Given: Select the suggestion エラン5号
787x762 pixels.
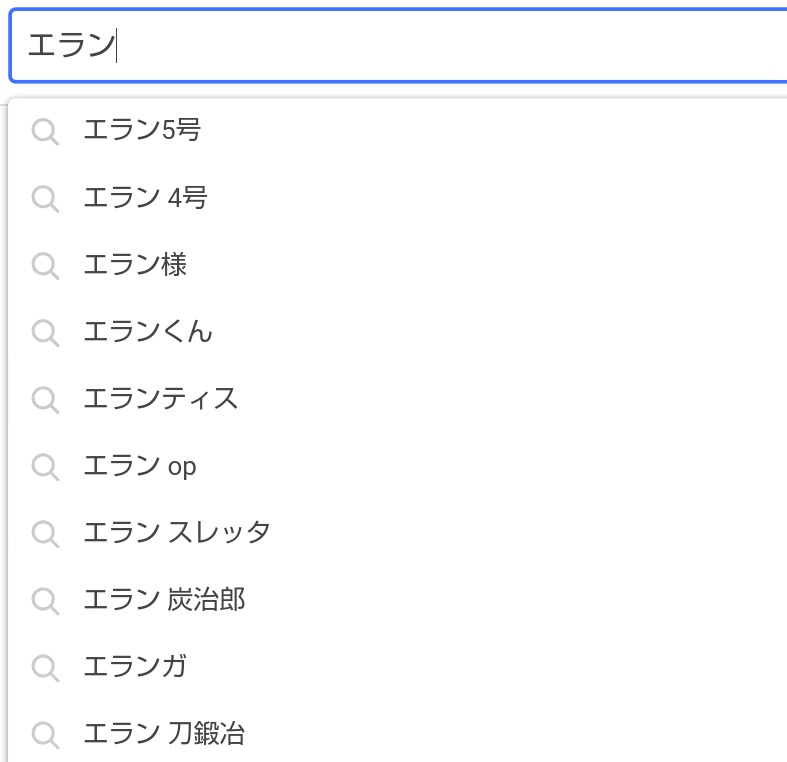Looking at the screenshot, I should 398,131.
